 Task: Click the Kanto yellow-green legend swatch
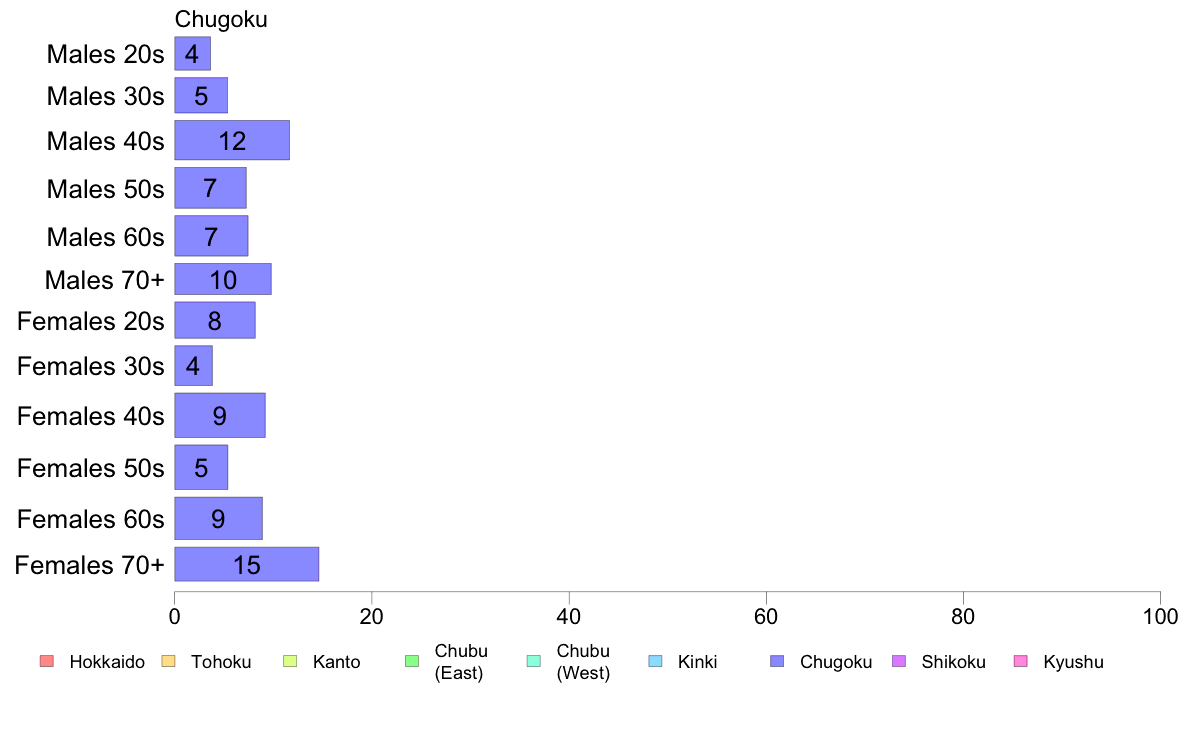(290, 661)
